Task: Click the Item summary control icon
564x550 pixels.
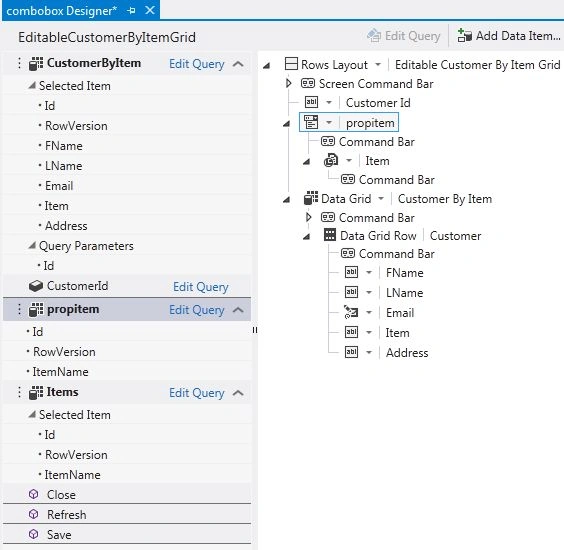Action: coord(331,160)
